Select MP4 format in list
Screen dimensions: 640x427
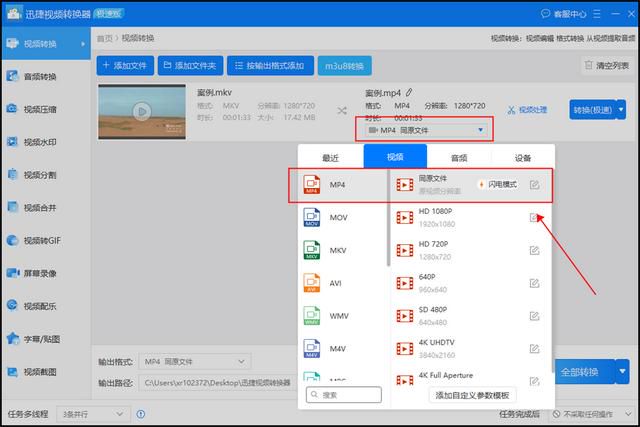pos(342,185)
